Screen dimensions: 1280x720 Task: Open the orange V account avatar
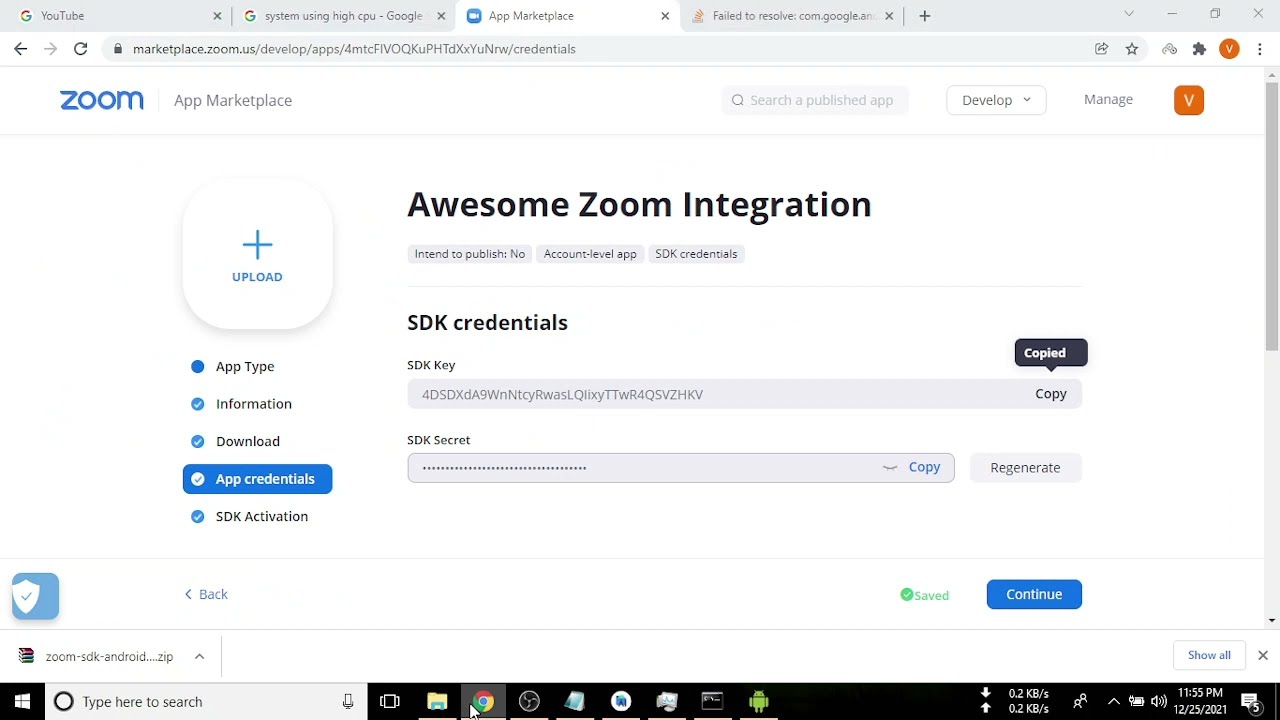[1189, 100]
